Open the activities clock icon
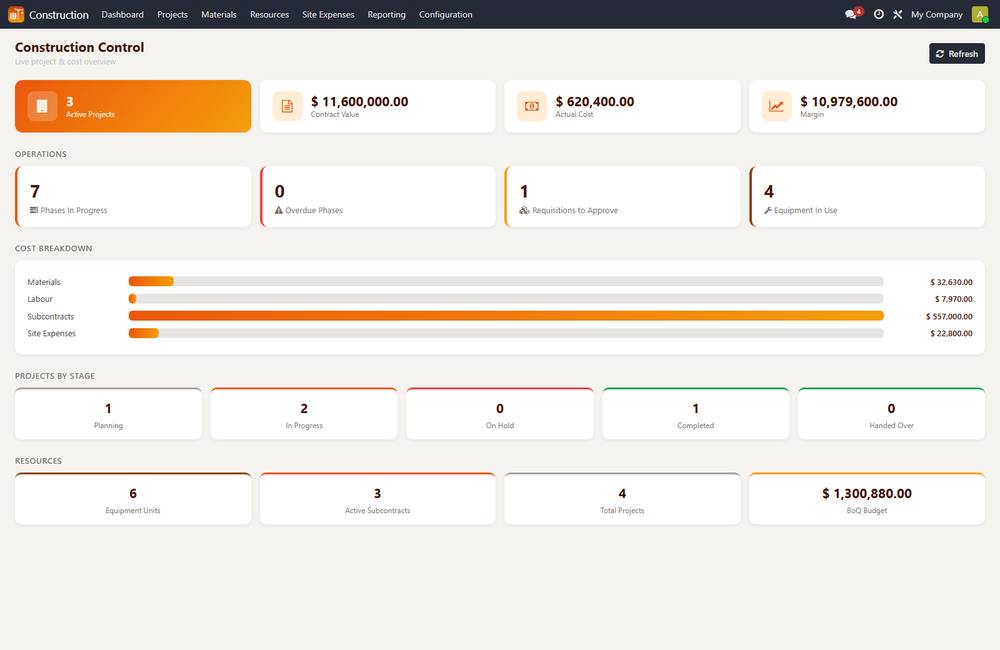The width and height of the screenshot is (1000, 650). (879, 14)
